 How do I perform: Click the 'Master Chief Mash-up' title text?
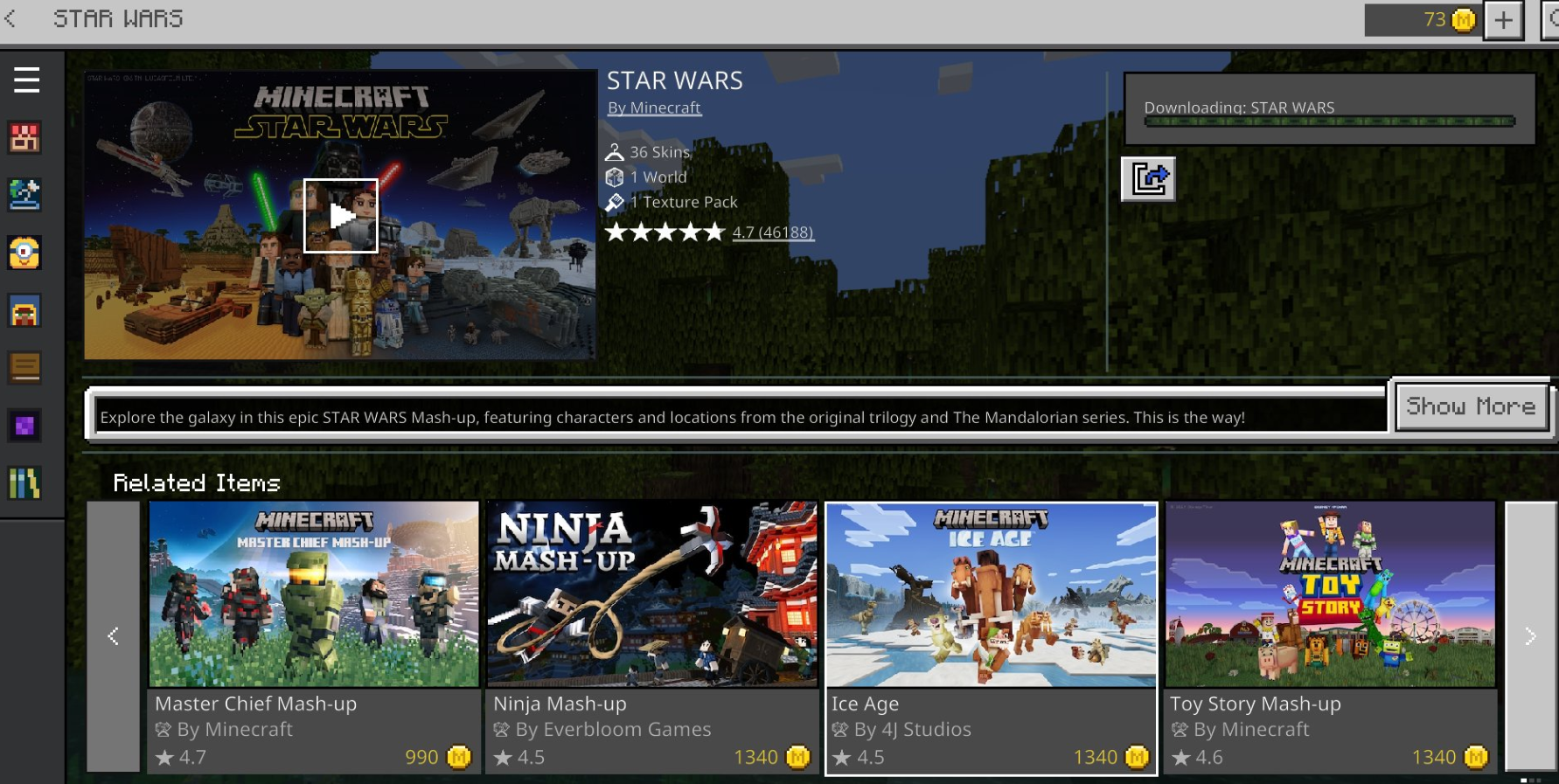255,704
